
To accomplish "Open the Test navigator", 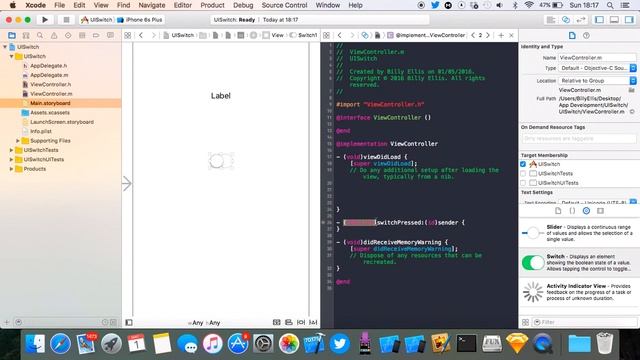I will (68, 36).
